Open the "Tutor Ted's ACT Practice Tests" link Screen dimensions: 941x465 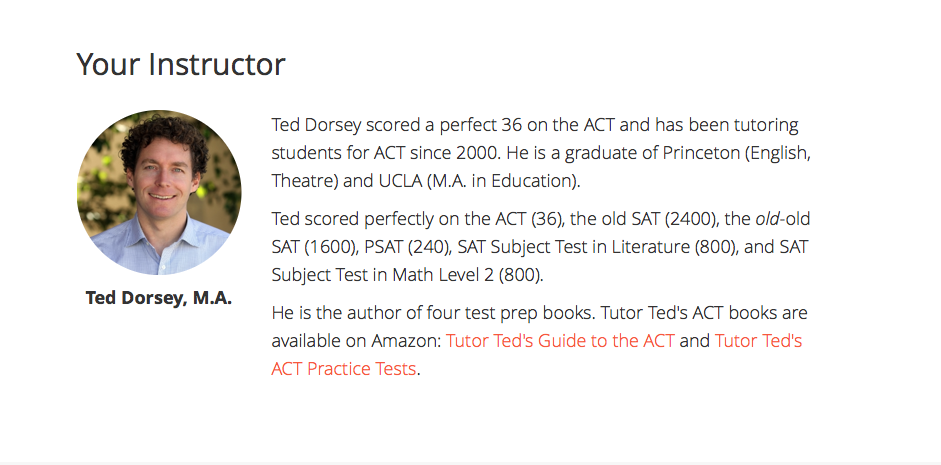(x=343, y=369)
